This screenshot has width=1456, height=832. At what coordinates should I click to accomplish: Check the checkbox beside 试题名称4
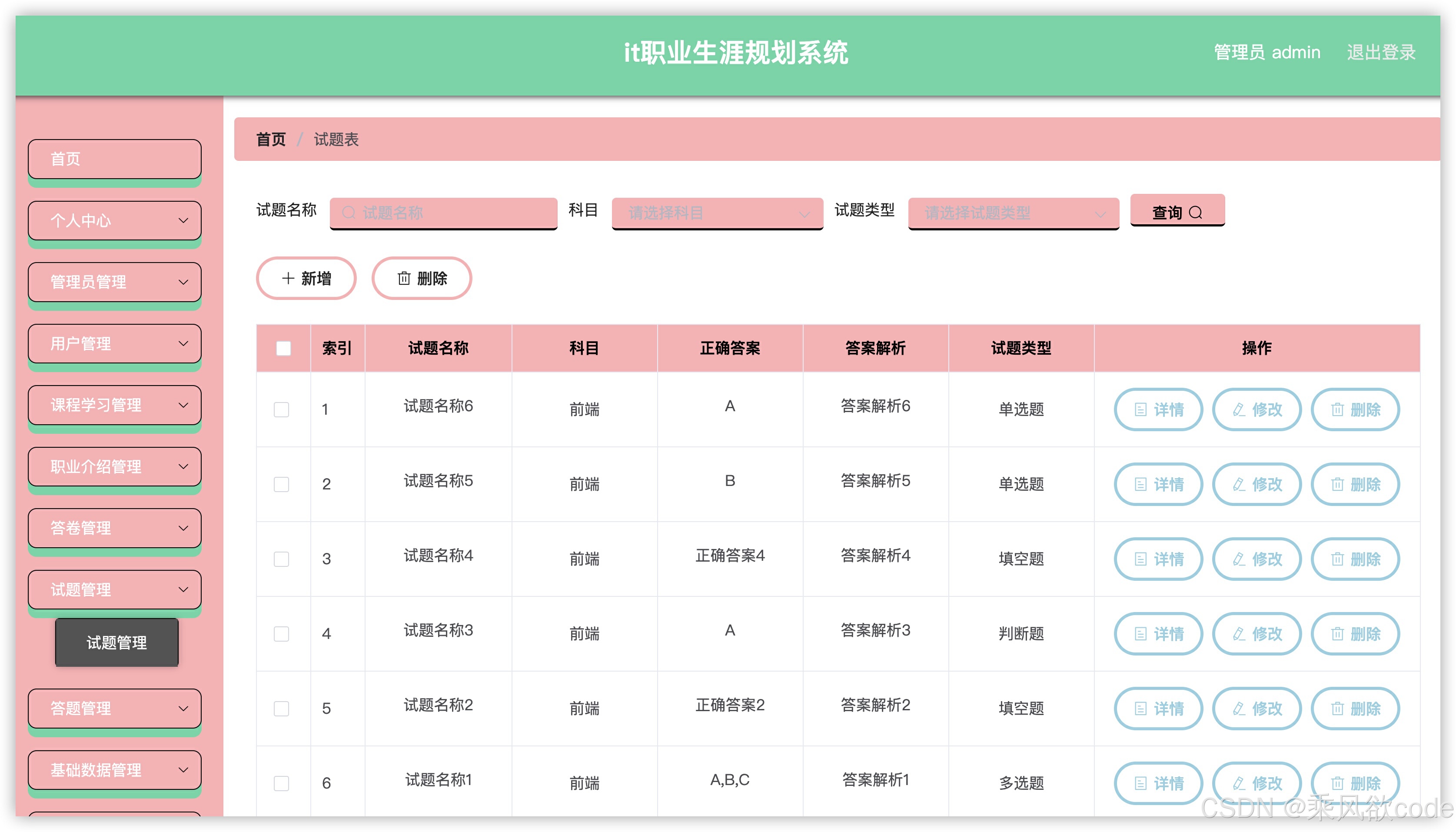281,559
